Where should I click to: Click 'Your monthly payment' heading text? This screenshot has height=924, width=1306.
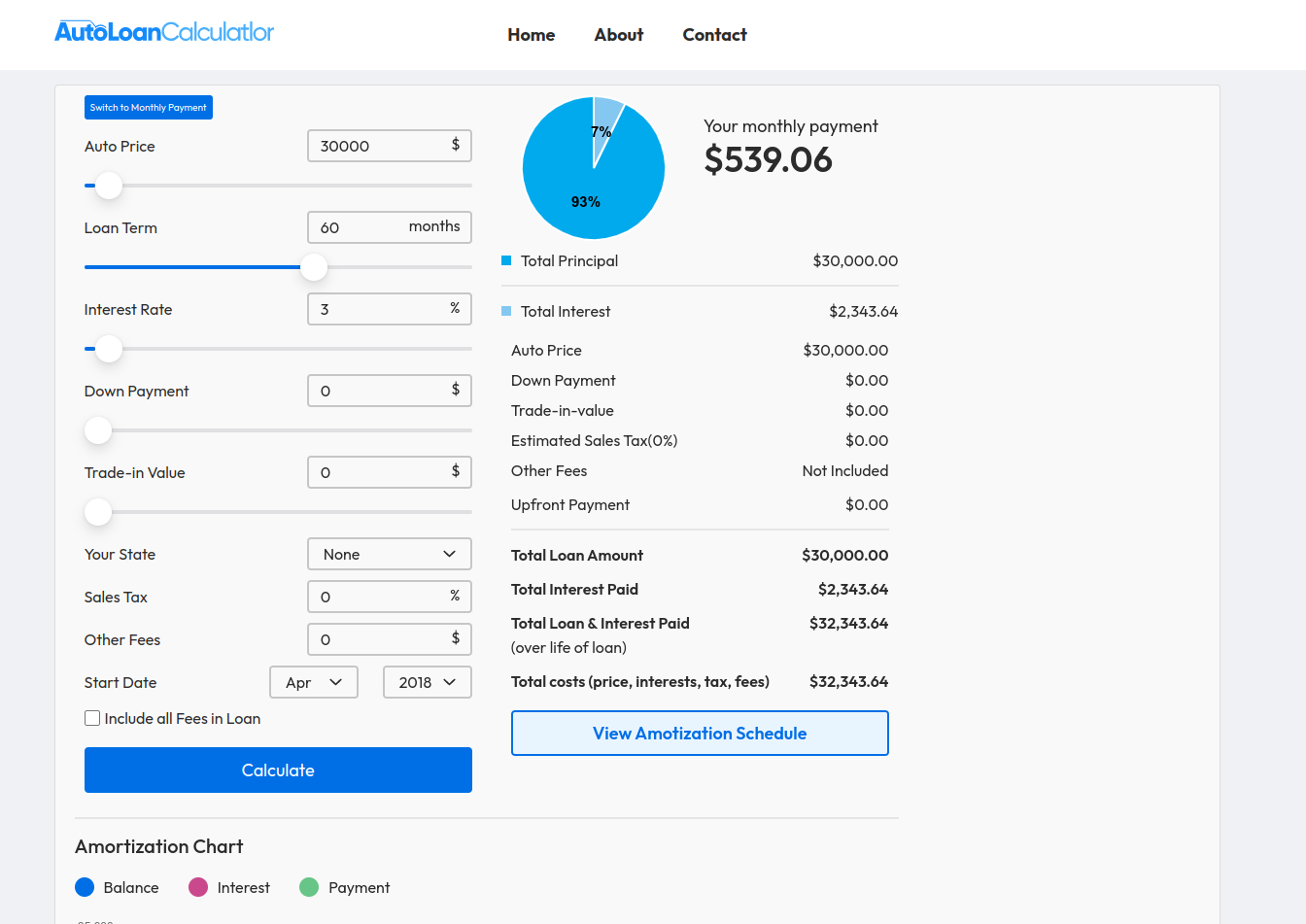[791, 126]
